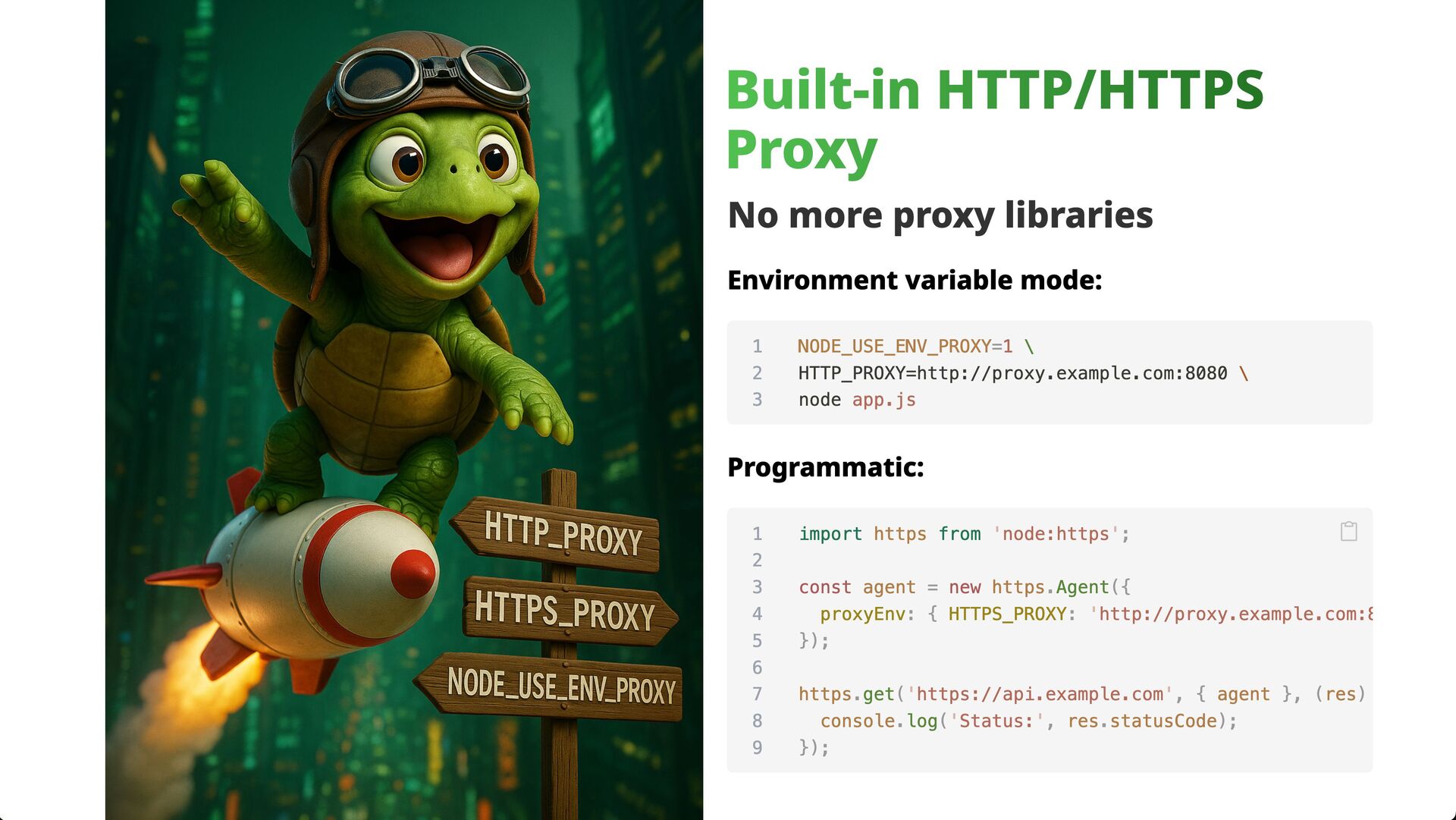Click the "node app.js" command line
This screenshot has height=820, width=1456.
pos(857,400)
